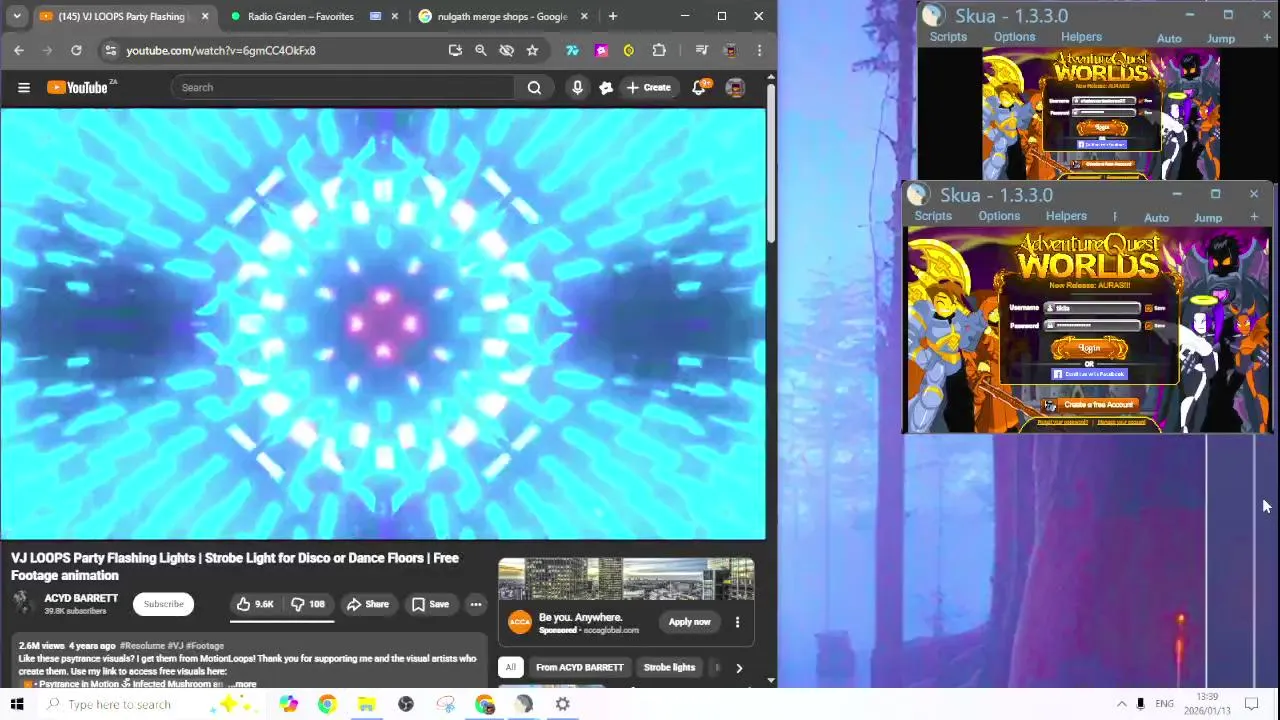Subscribe to ACYD BARRETT
This screenshot has width=1280, height=720.
click(x=163, y=604)
